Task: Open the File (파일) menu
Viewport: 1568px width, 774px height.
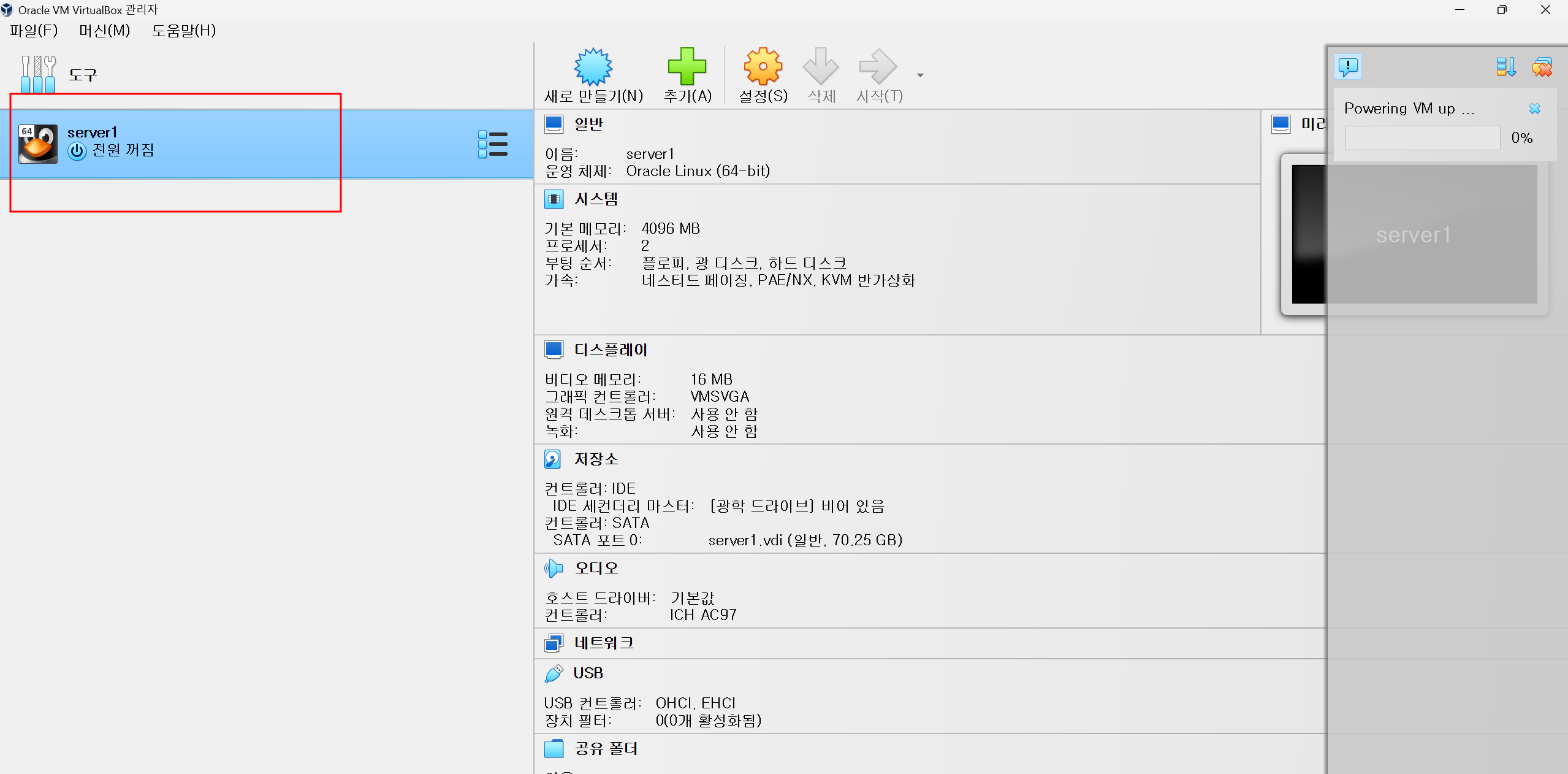Action: (34, 31)
